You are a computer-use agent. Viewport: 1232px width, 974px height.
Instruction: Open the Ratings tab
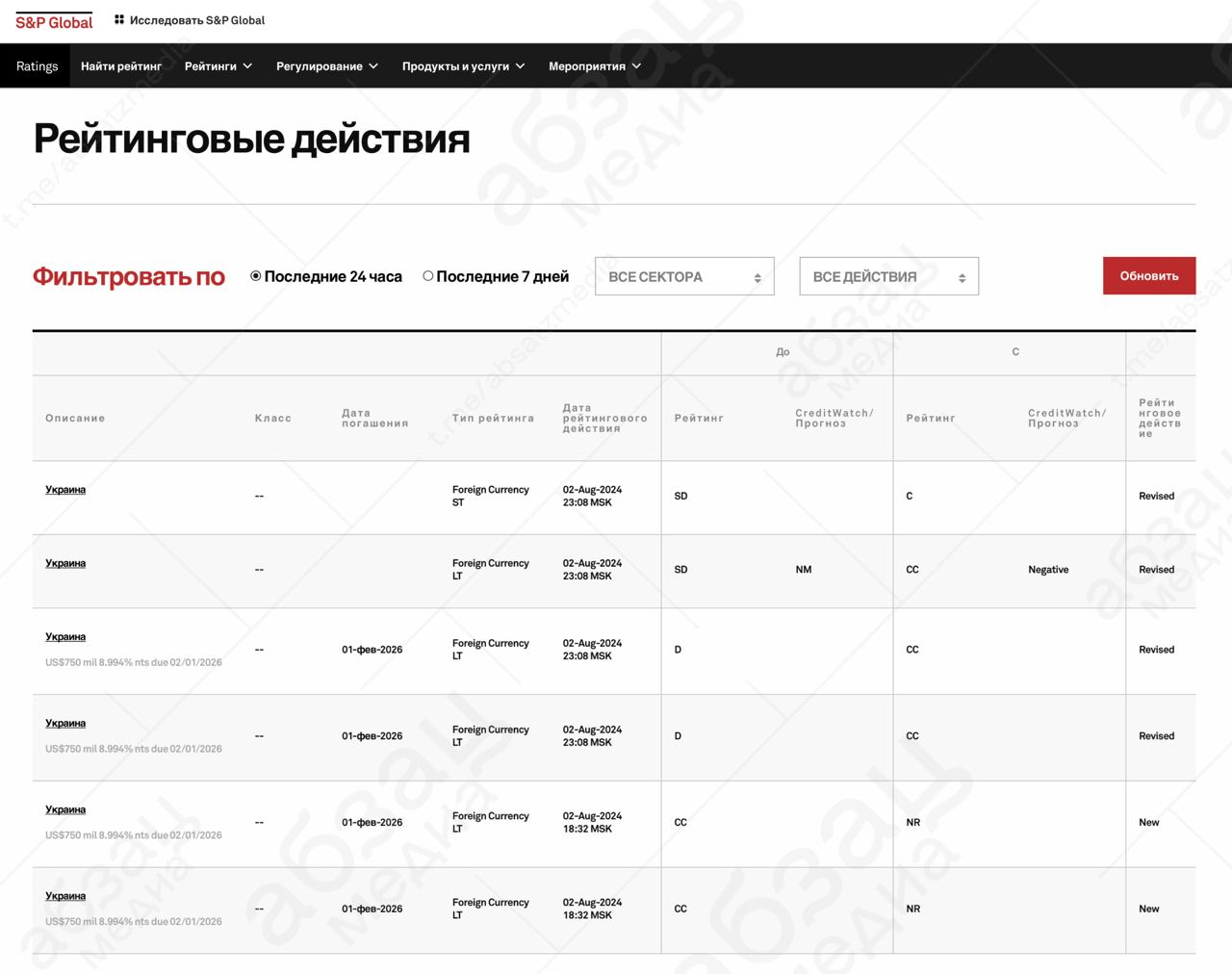pos(37,66)
